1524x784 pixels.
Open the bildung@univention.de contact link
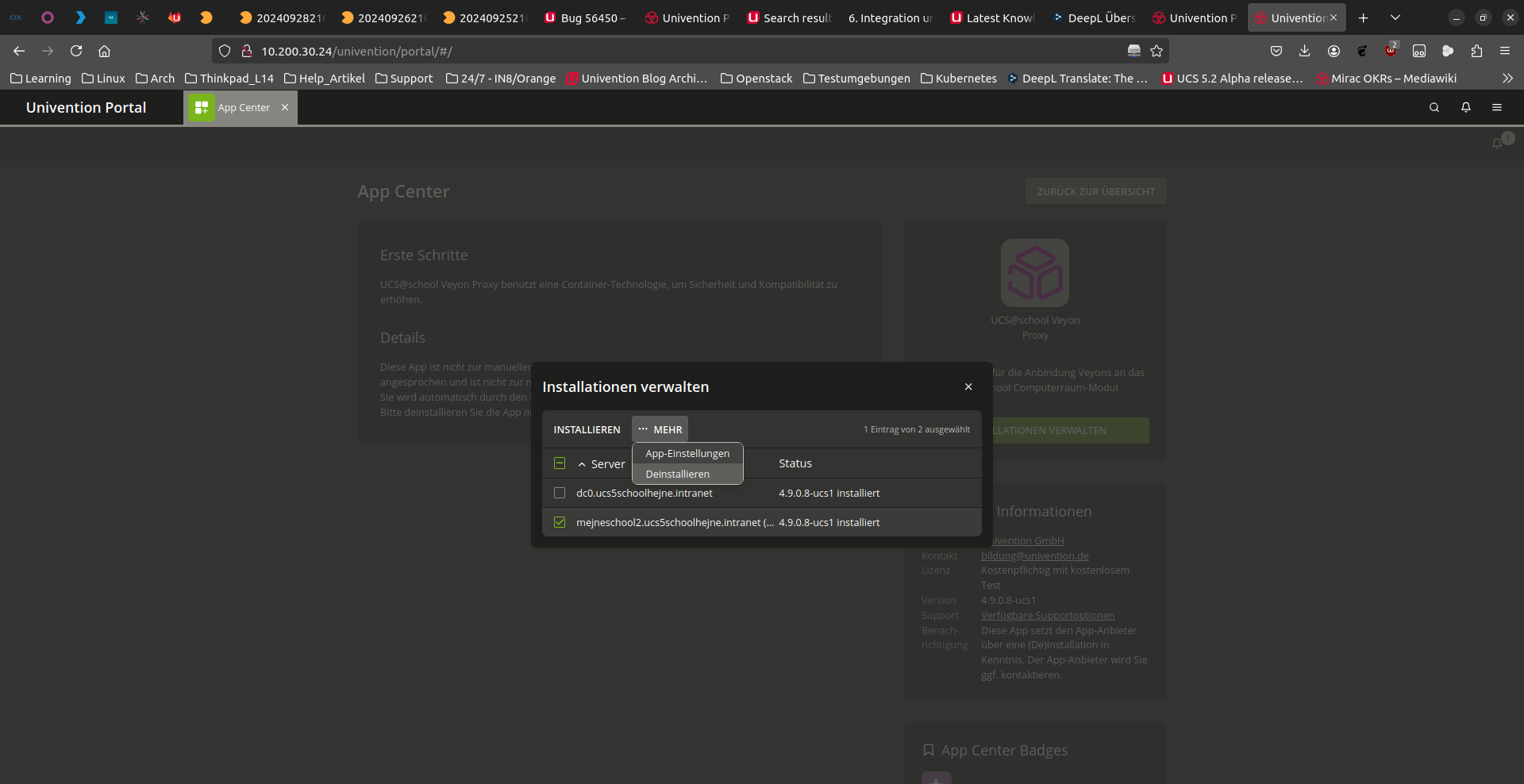point(1035,555)
